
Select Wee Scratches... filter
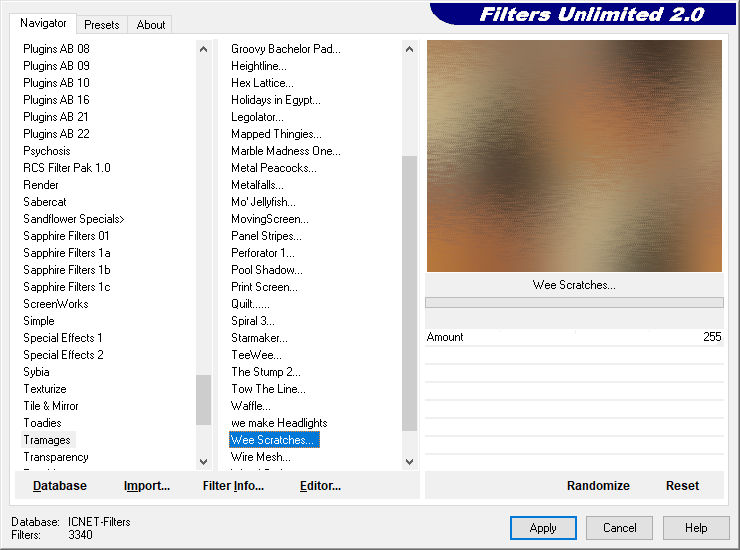[274, 440]
